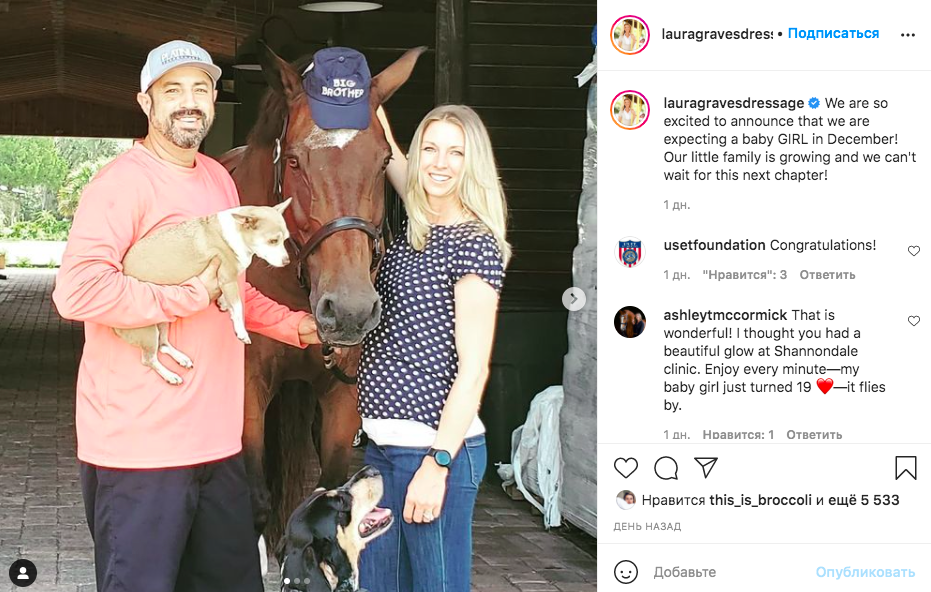This screenshot has width=931, height=592.
Task: Open the three-dots more options menu
Action: tap(908, 35)
